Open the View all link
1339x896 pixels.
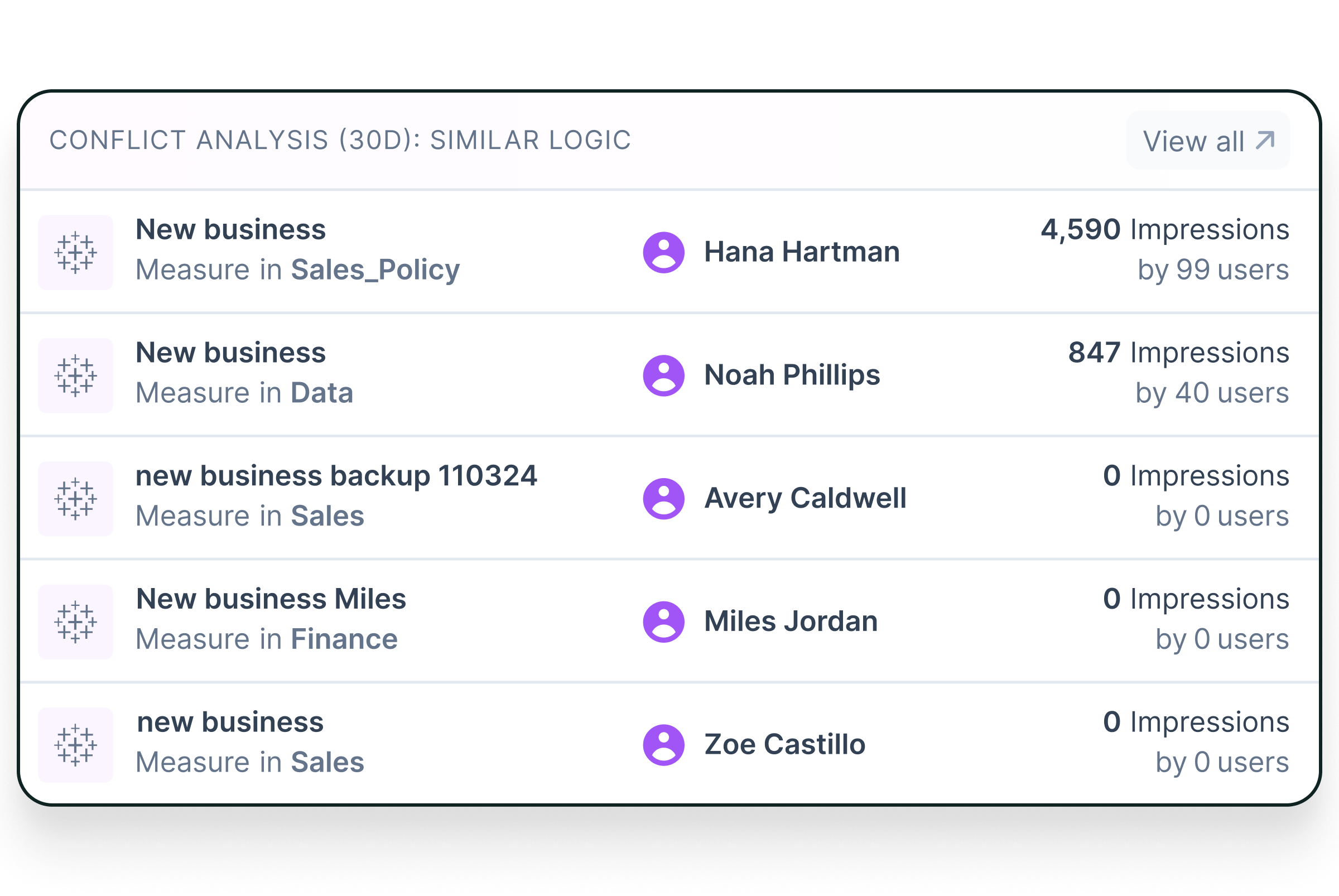[x=1208, y=140]
